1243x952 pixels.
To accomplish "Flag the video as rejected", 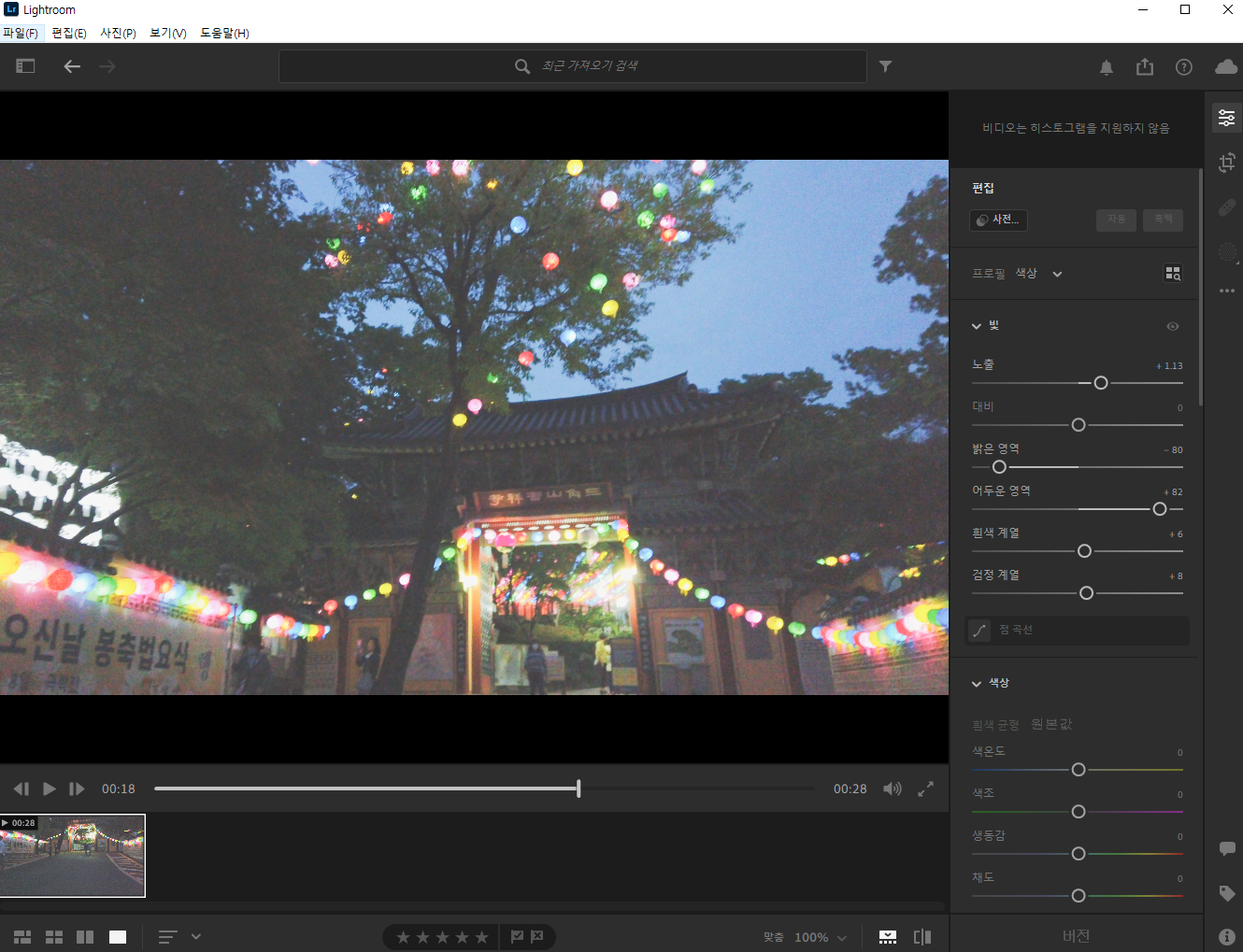I will click(537, 936).
